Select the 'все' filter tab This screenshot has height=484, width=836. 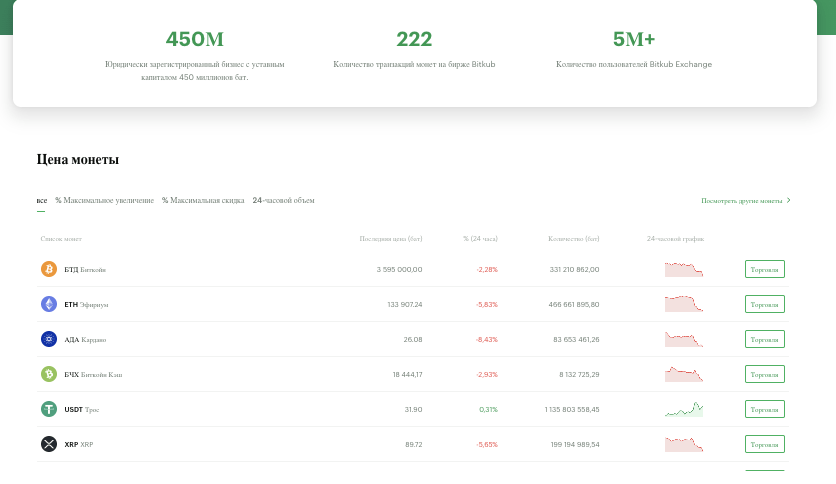coord(42,201)
